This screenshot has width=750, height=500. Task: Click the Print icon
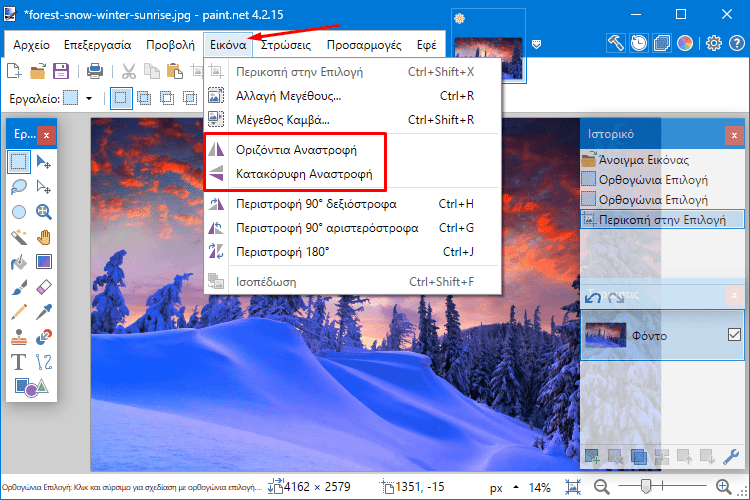[x=95, y=71]
